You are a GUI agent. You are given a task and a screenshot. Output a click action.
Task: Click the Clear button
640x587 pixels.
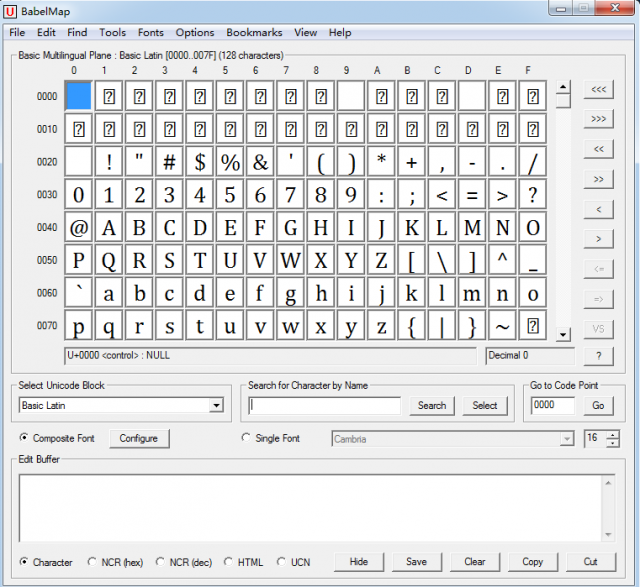475,562
